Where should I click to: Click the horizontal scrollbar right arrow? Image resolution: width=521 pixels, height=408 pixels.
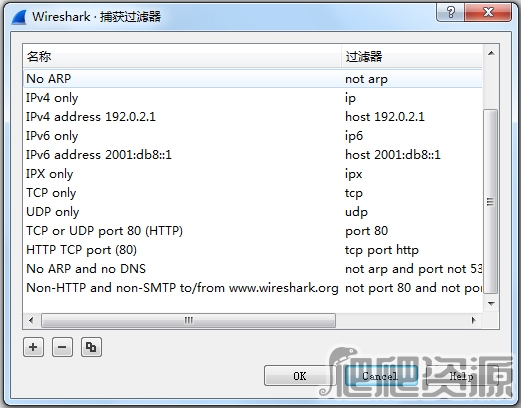474,320
